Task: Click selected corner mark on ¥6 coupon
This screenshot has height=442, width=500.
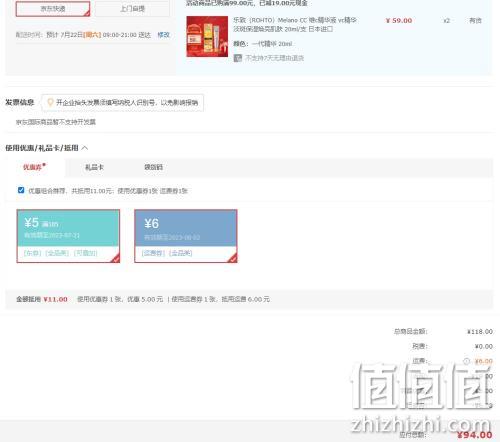Action: point(233,258)
